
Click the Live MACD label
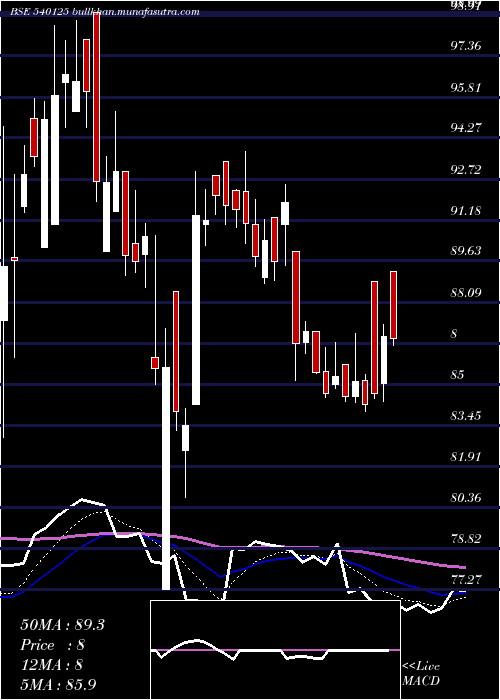click(x=421, y=674)
